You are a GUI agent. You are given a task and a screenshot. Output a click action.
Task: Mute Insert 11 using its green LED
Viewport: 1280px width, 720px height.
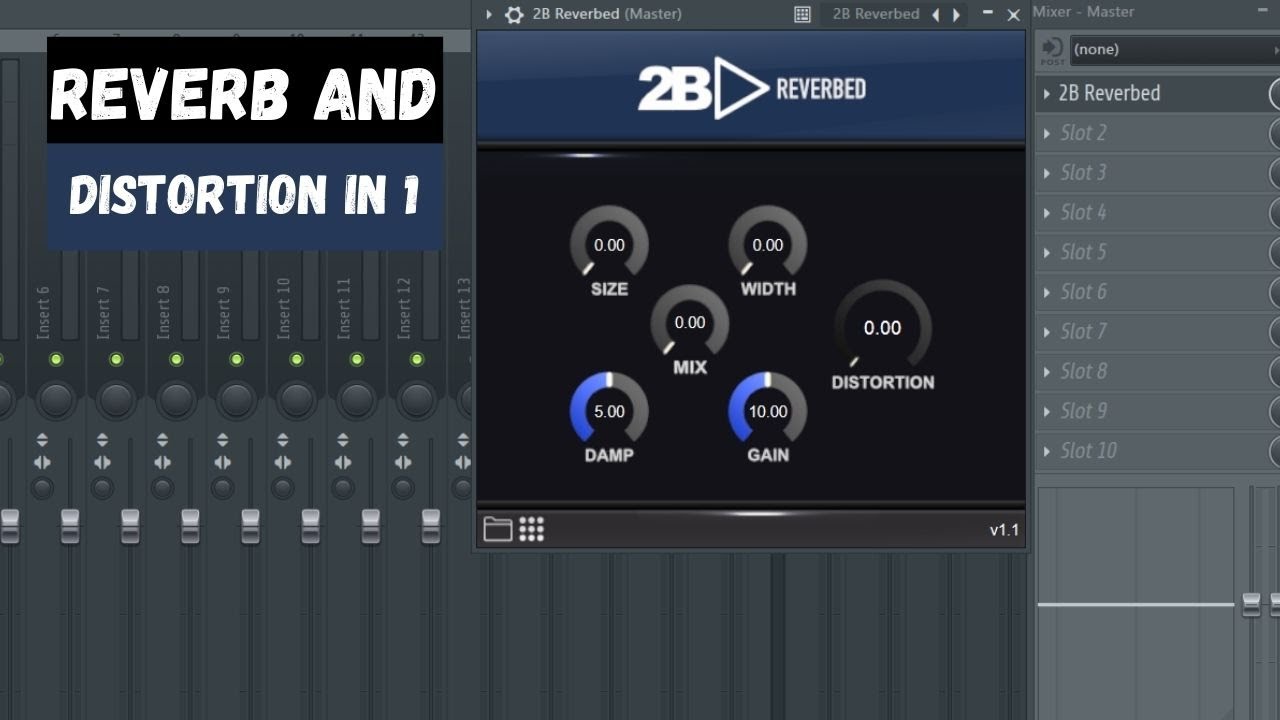pyautogui.click(x=356, y=359)
